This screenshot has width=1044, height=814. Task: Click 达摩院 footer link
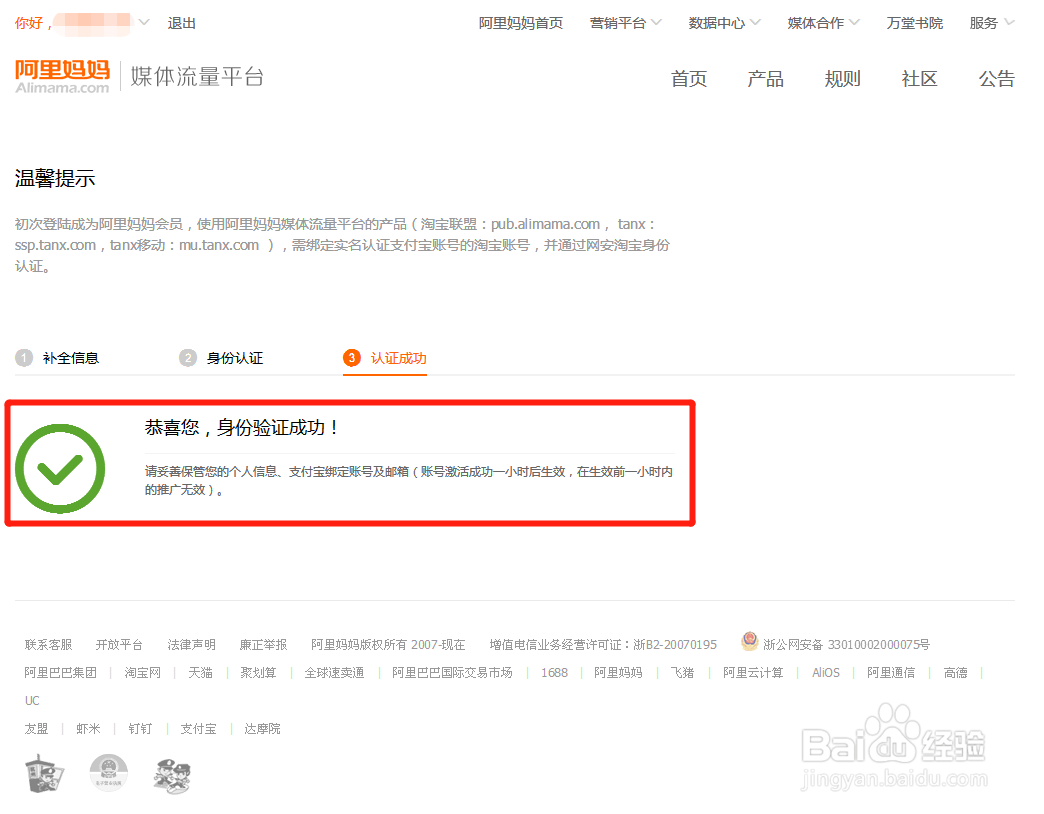262,728
